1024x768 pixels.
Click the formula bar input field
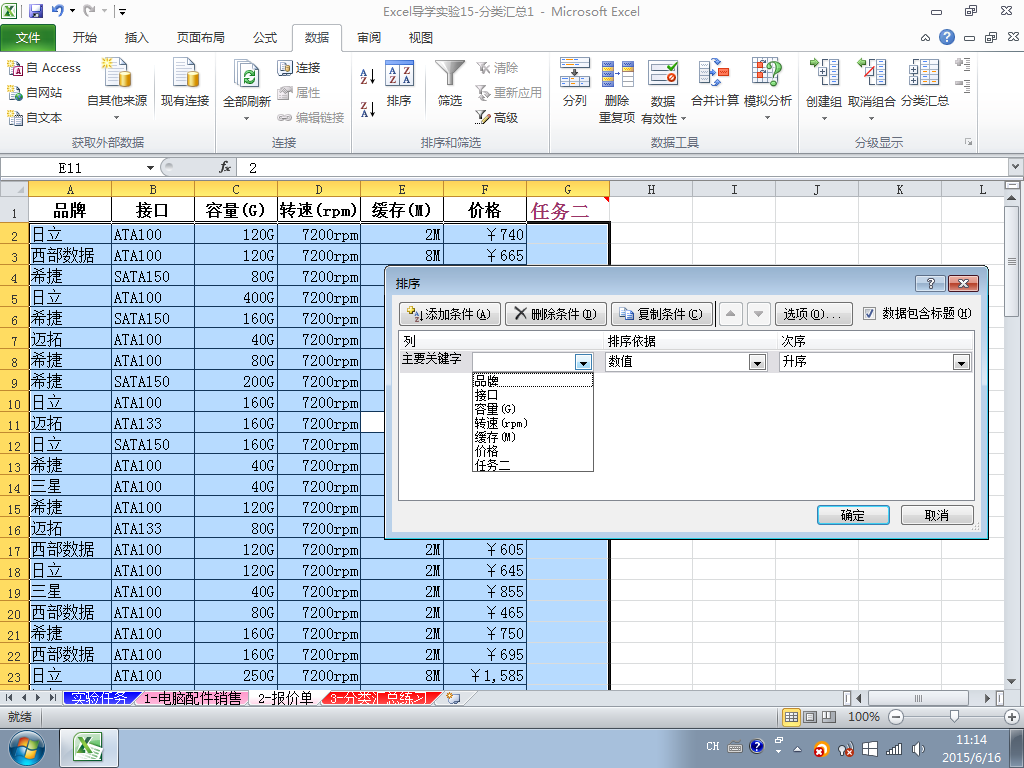click(x=623, y=168)
